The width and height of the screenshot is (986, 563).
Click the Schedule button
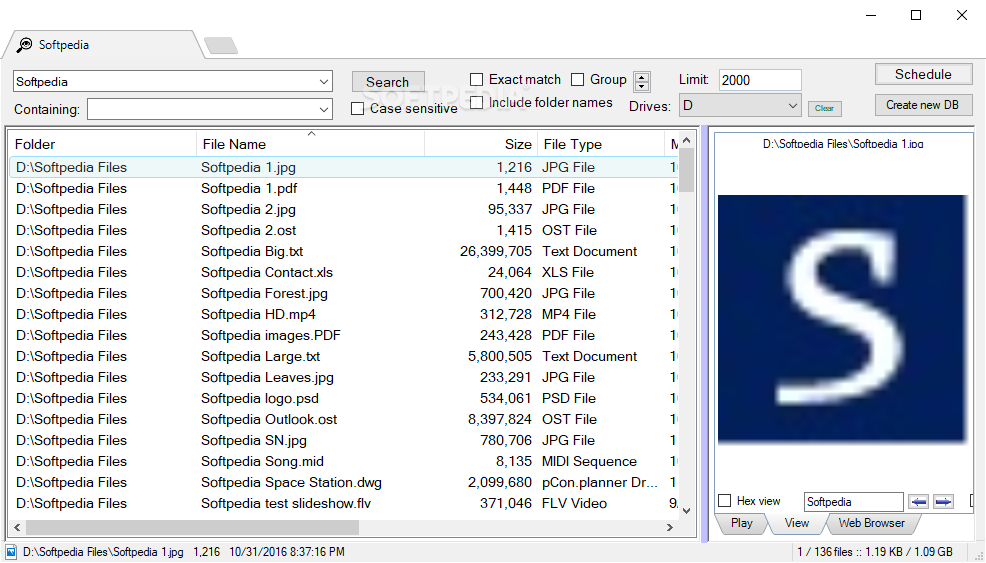pos(923,74)
